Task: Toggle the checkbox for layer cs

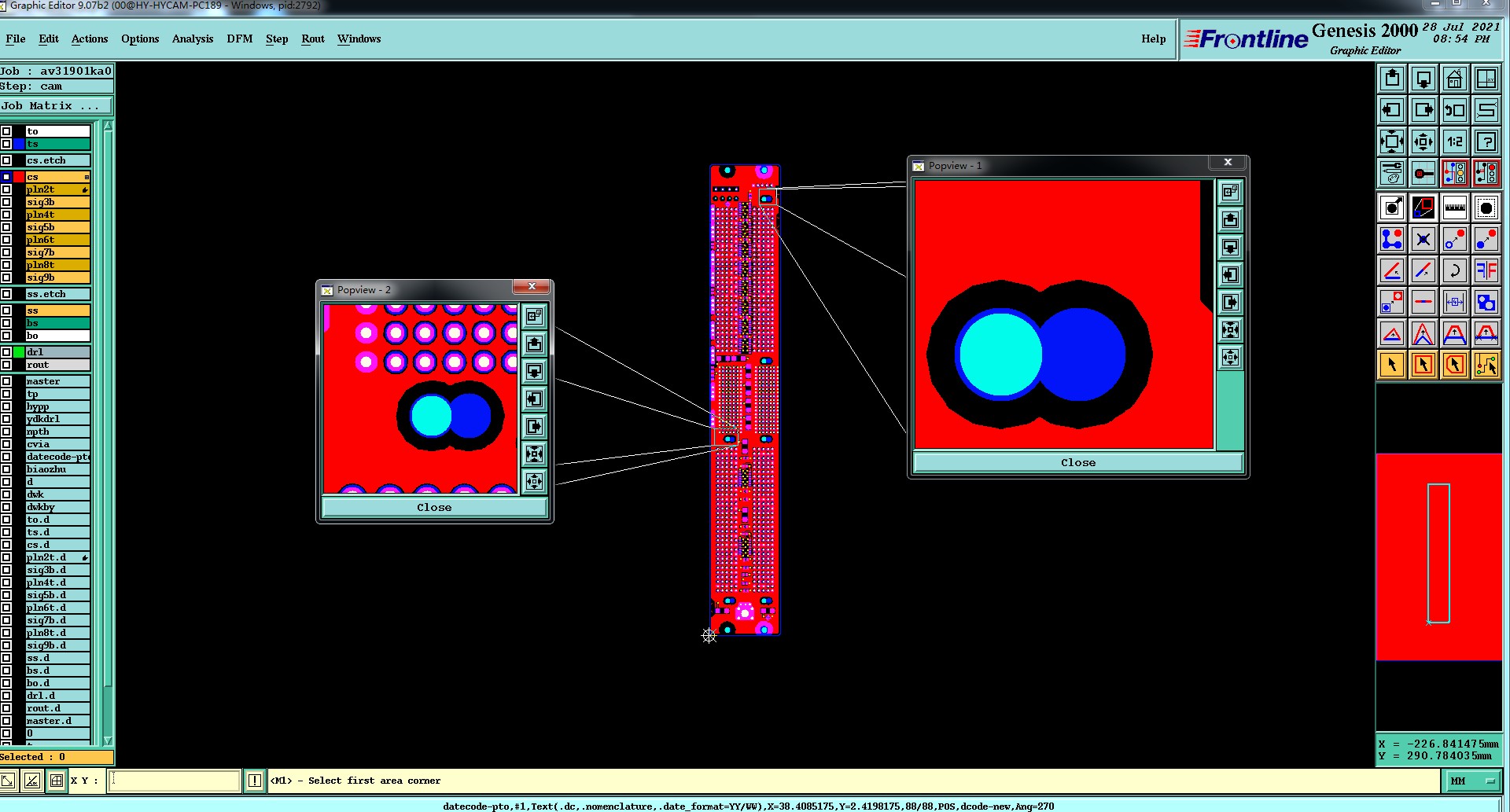Action: [6, 177]
